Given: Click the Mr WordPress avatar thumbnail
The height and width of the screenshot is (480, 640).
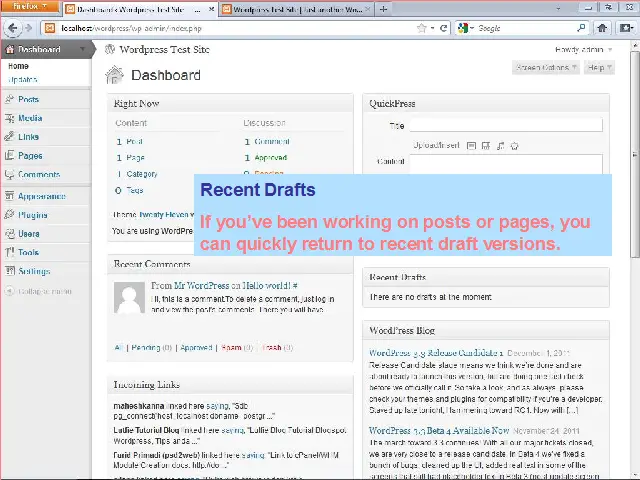Looking at the screenshot, I should [129, 298].
